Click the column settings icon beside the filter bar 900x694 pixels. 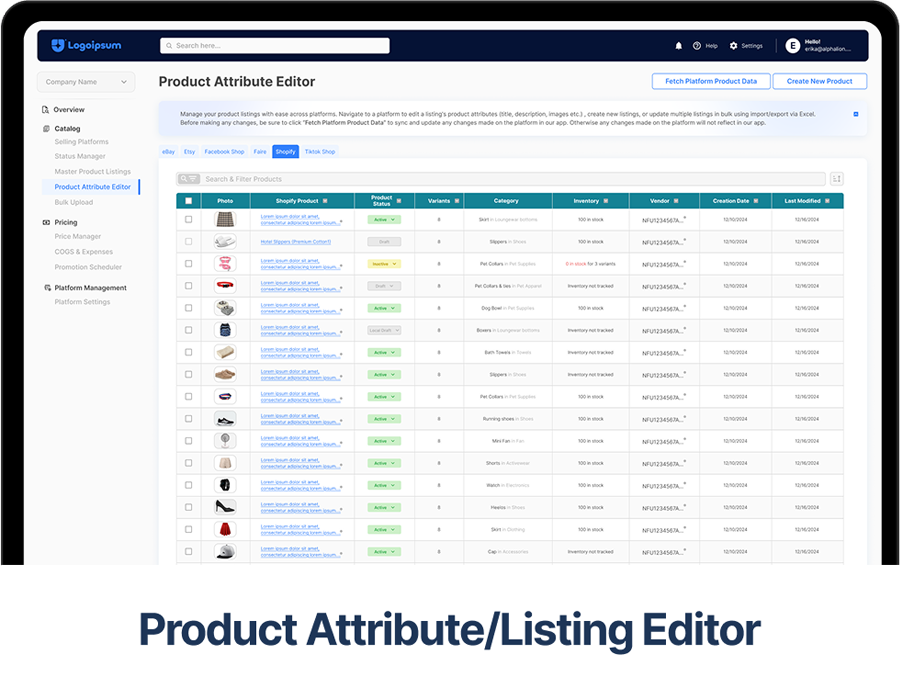click(836, 179)
